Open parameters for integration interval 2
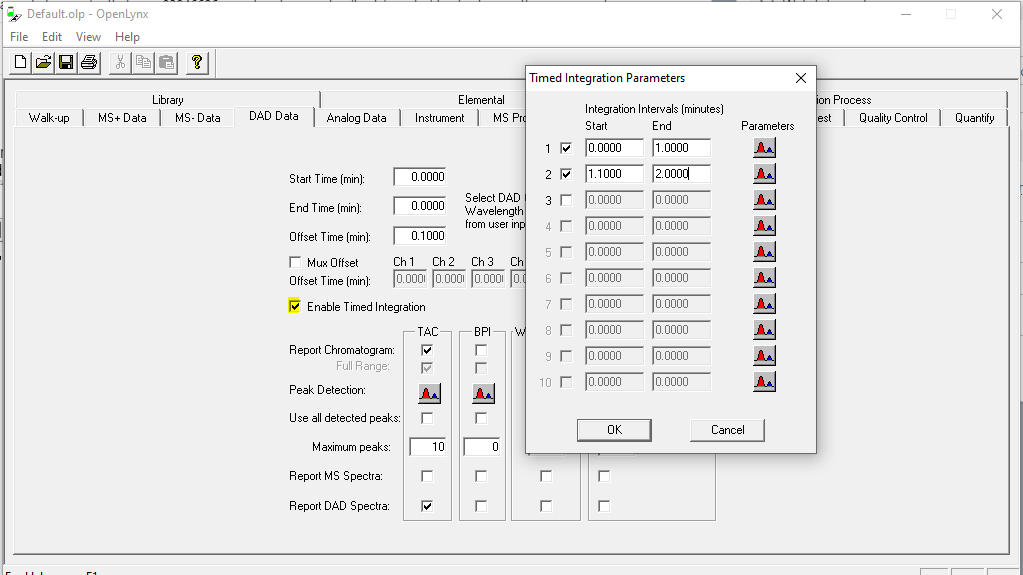 click(764, 174)
